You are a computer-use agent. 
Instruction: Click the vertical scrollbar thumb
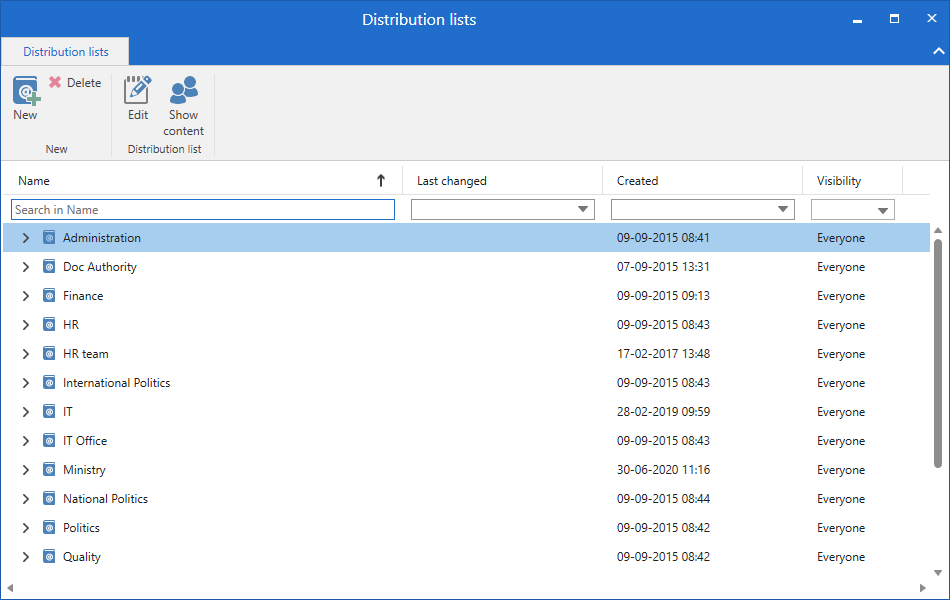point(938,353)
